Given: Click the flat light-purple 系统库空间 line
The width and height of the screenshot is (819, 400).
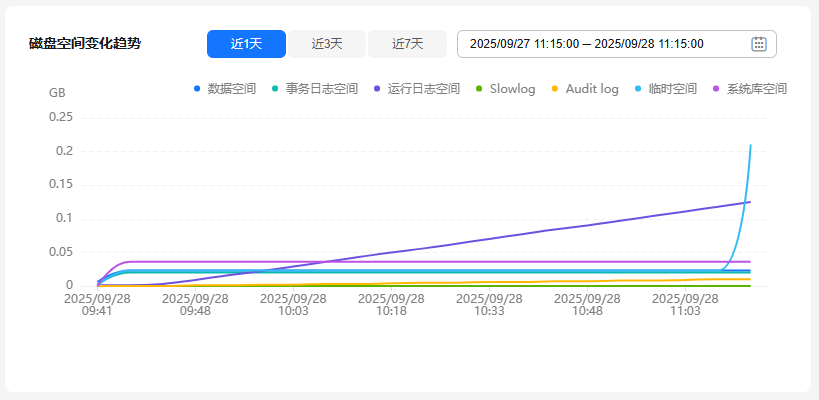Looking at the screenshot, I should [400, 262].
